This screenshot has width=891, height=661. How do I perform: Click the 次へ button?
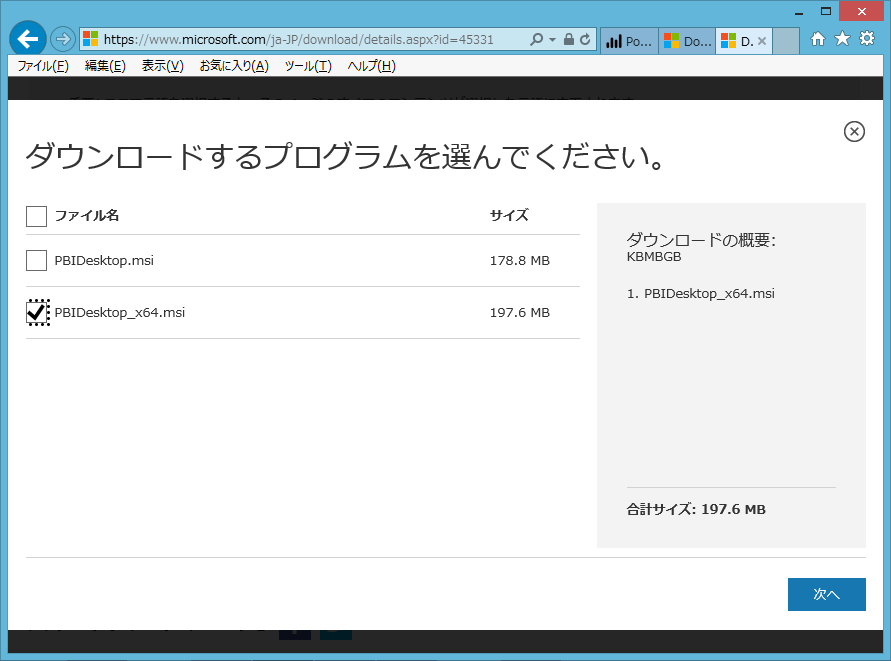[x=826, y=594]
